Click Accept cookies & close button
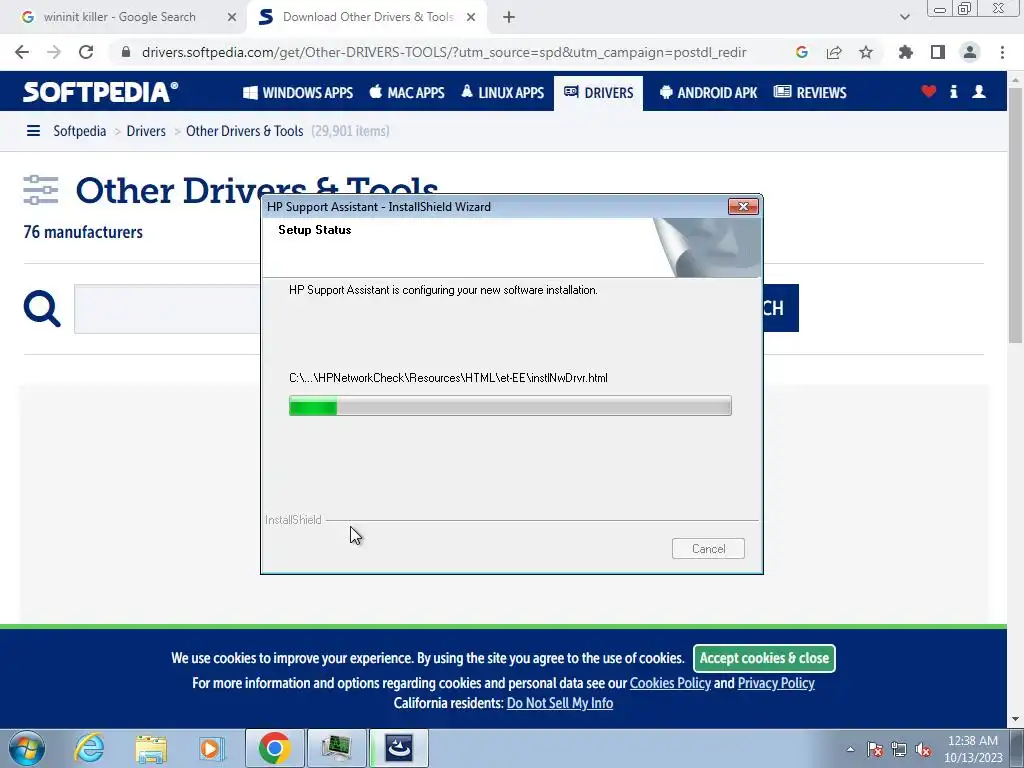The image size is (1024, 768). [764, 658]
